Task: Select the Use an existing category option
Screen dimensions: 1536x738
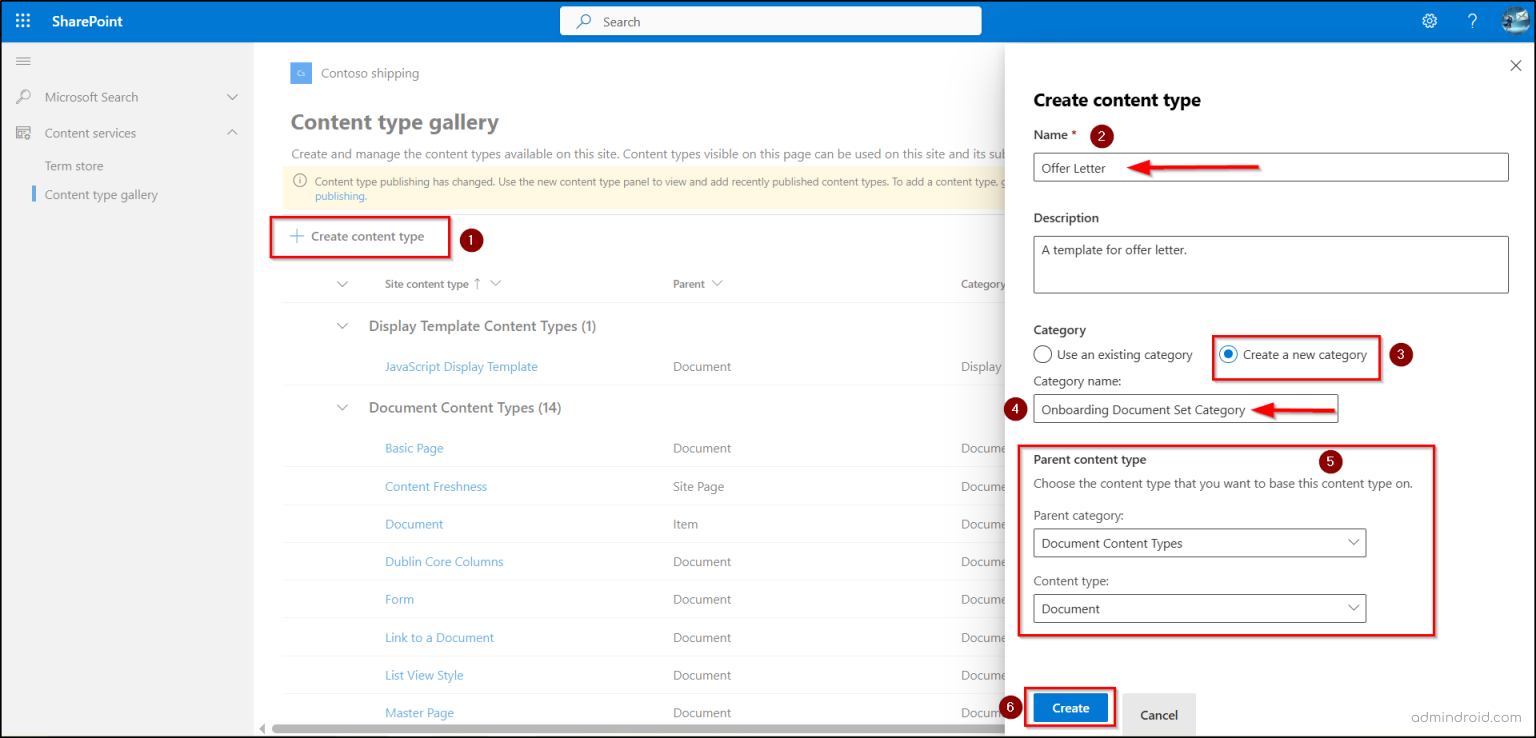Action: (x=1042, y=353)
